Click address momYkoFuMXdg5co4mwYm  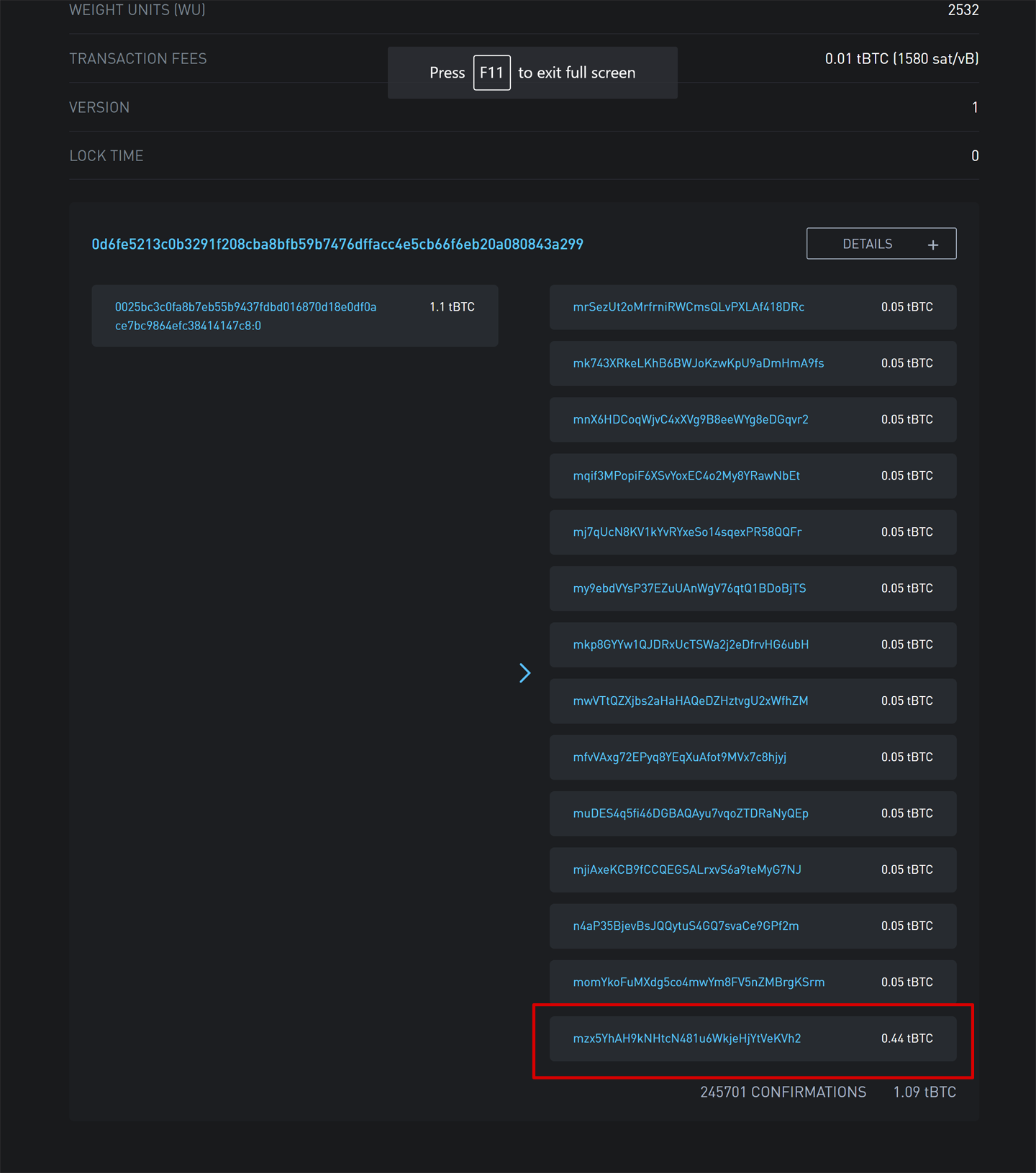698,982
